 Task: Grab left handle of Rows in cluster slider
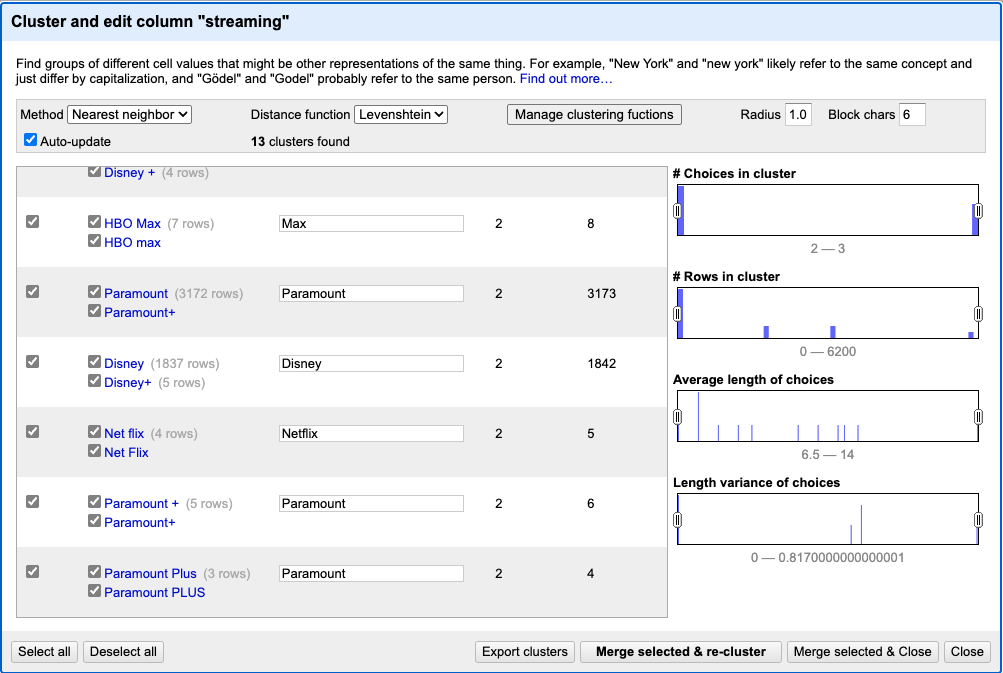click(x=677, y=313)
